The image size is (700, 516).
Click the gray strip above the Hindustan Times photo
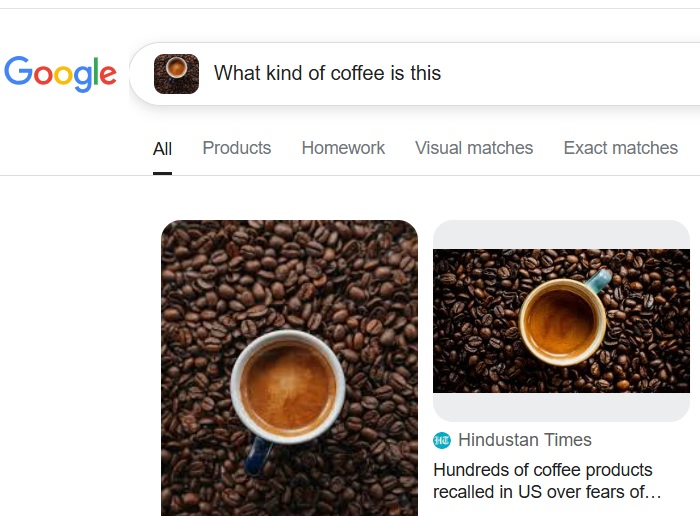[561, 234]
